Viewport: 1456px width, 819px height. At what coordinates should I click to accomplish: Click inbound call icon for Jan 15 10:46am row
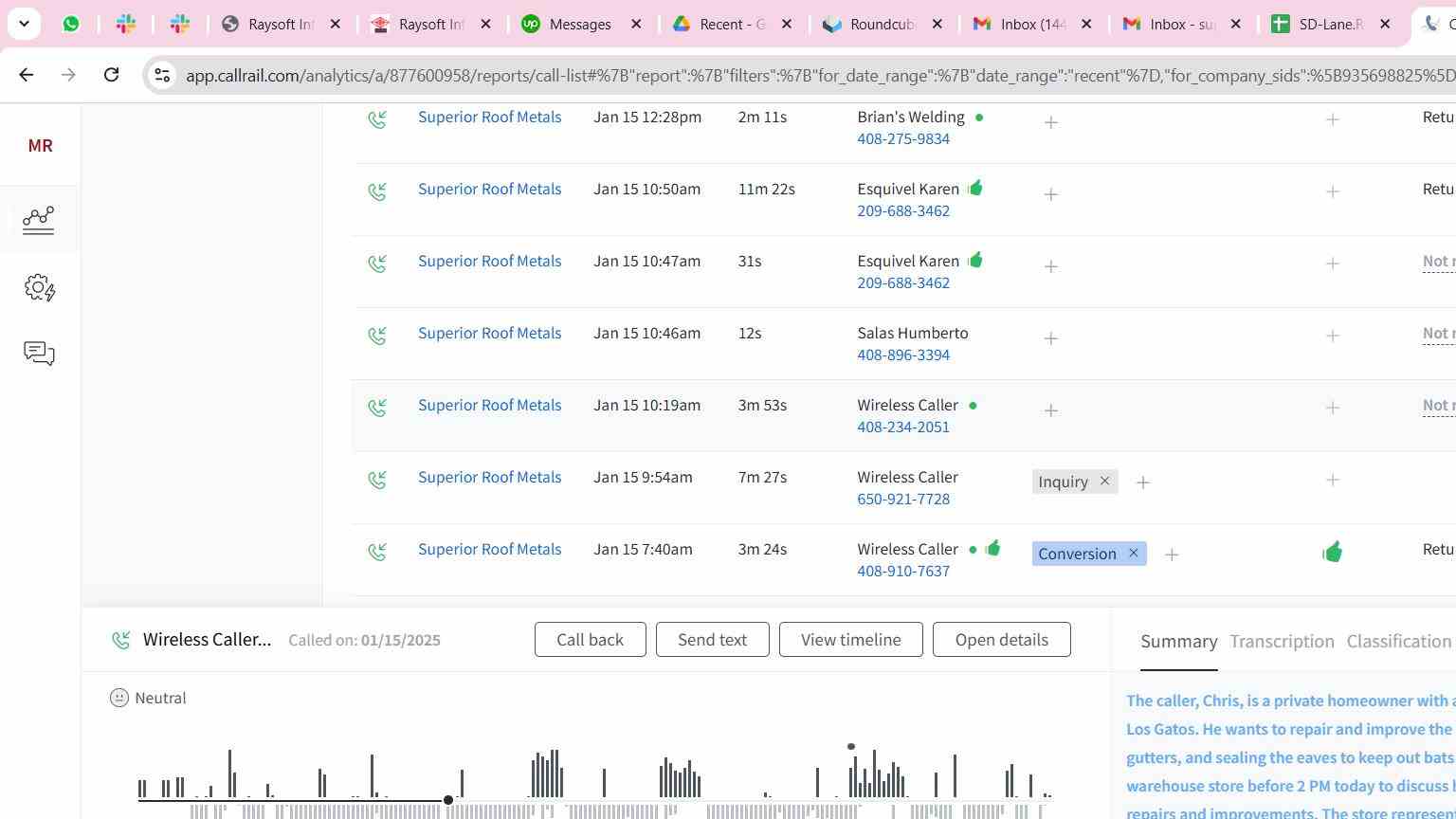pos(377,336)
